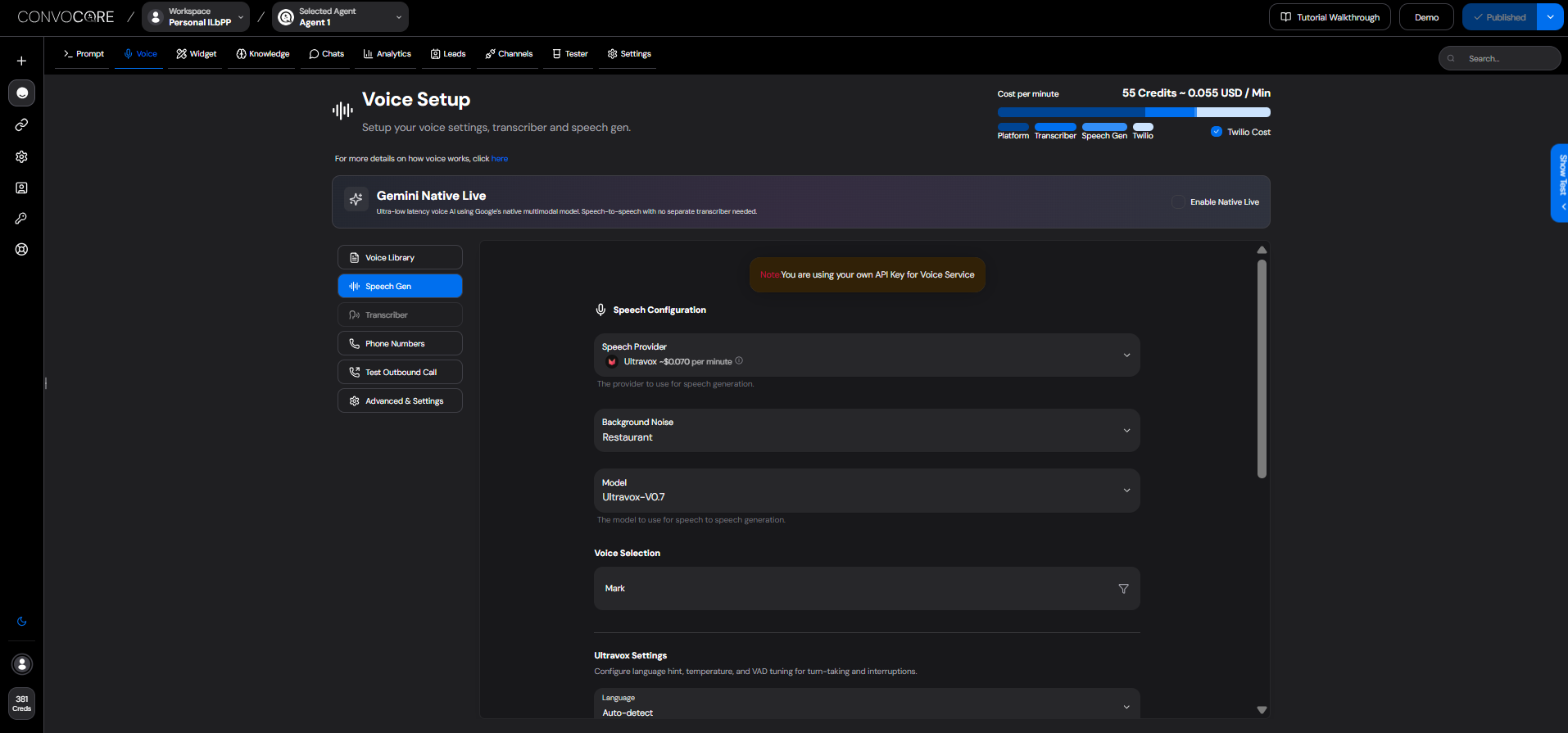Open Advanced & Settings section
Viewport: 1568px width, 733px height.
[x=400, y=400]
